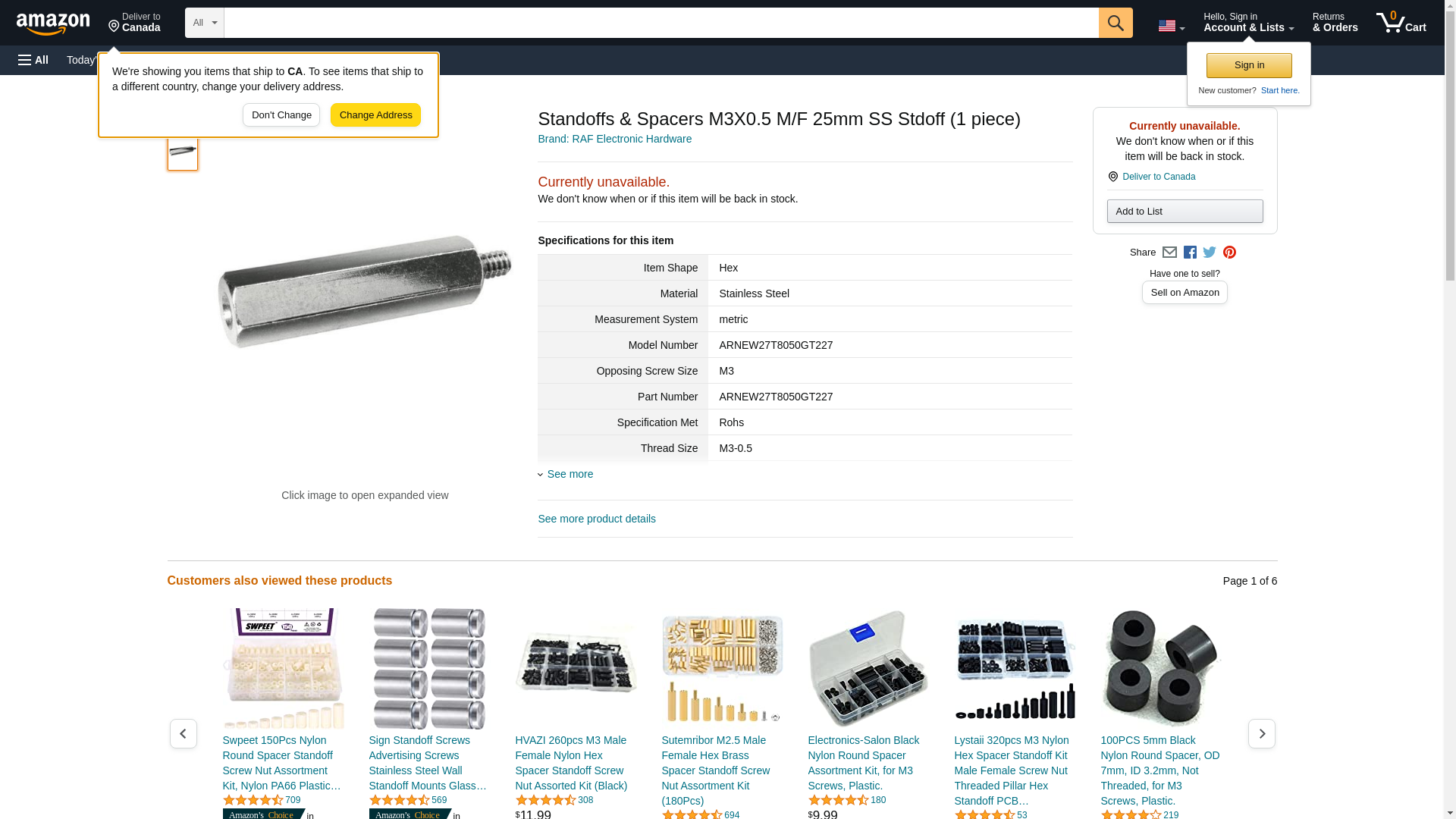Click the yellow Sign in button
This screenshot has width=1456, height=819.
(x=1249, y=65)
